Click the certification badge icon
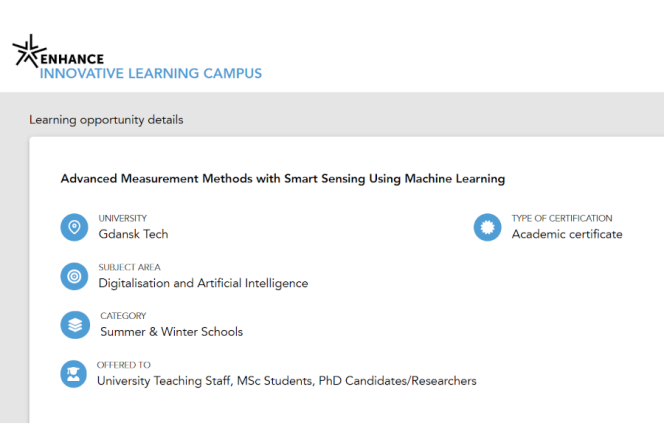The height and width of the screenshot is (442, 664). coord(487,227)
